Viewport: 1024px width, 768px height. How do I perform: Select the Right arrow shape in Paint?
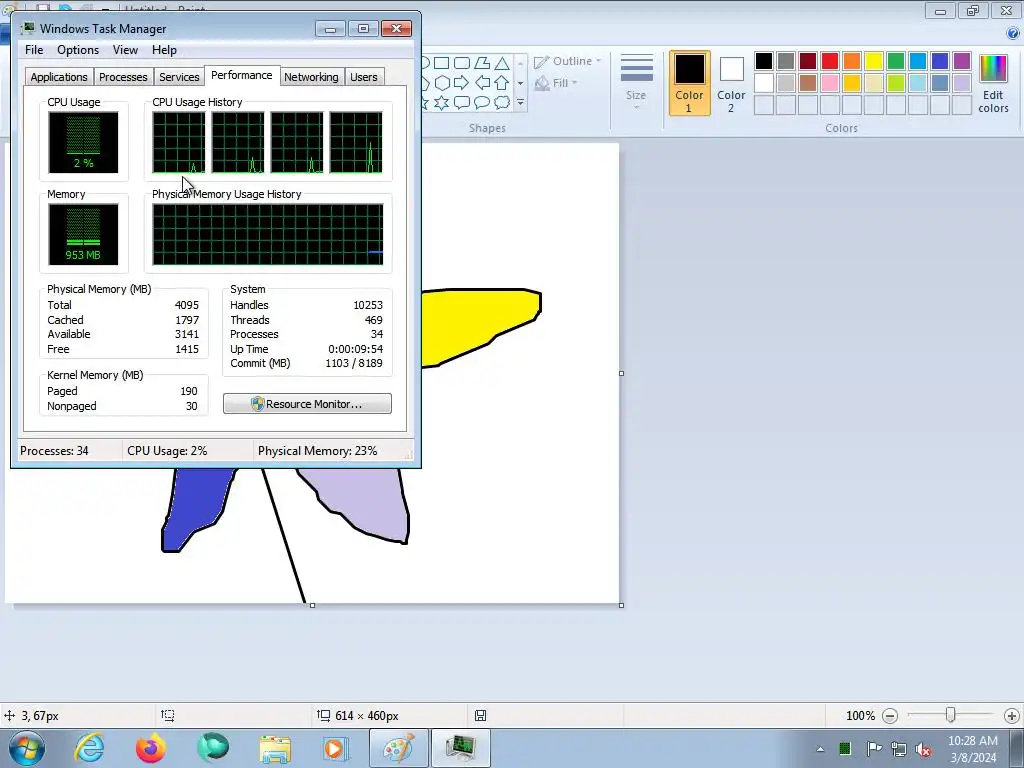pos(462,83)
